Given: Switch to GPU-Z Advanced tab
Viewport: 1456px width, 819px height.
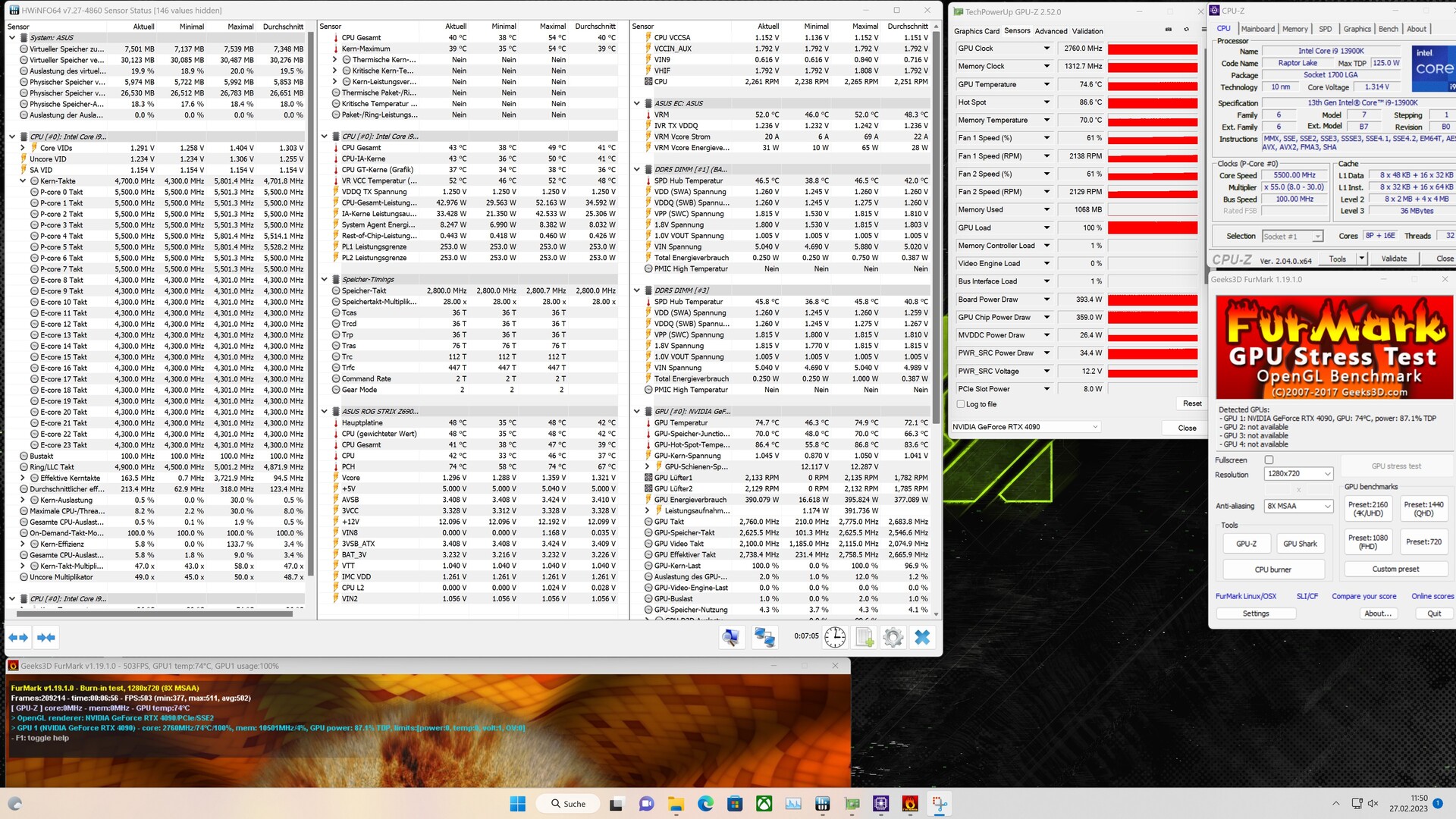Looking at the screenshot, I should coord(1051,31).
